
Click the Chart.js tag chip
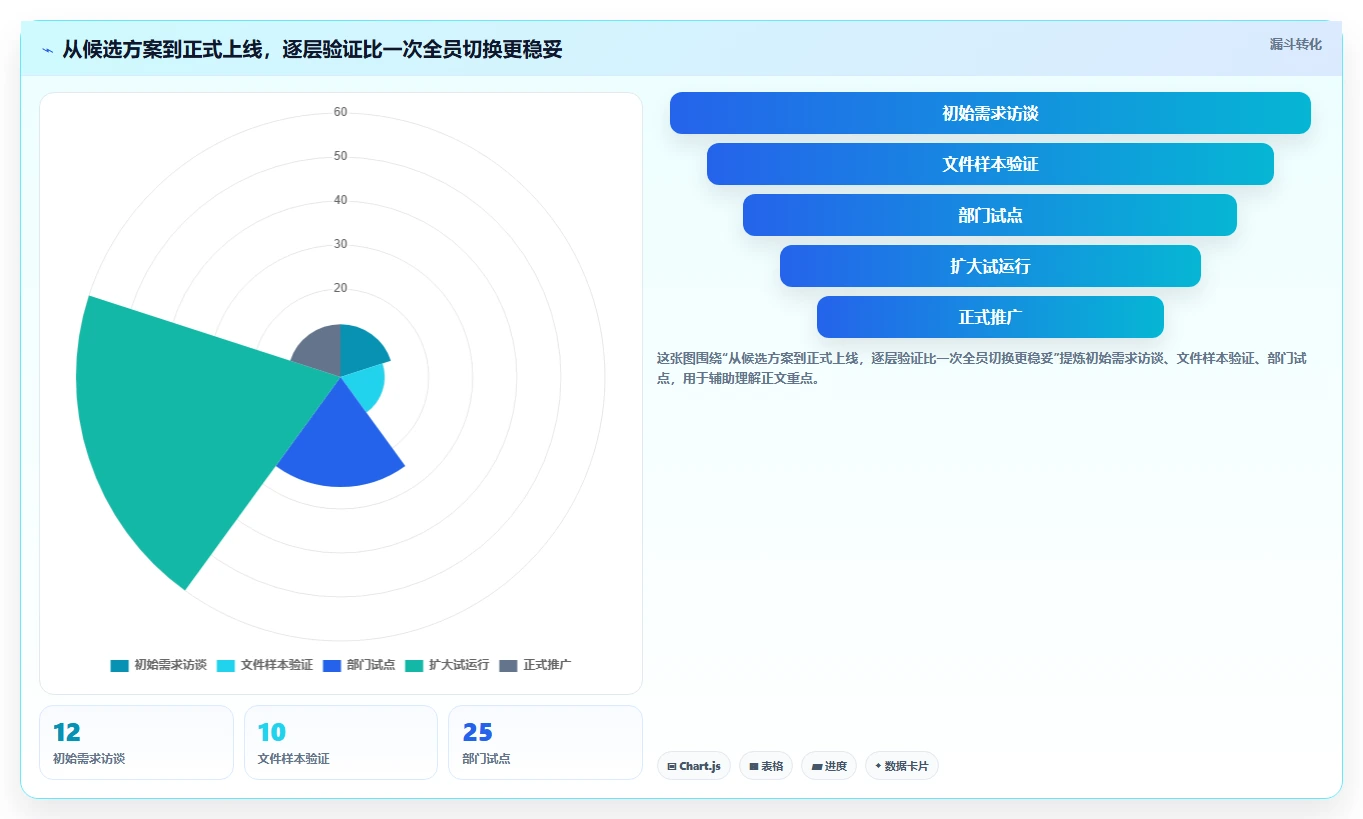coord(694,766)
